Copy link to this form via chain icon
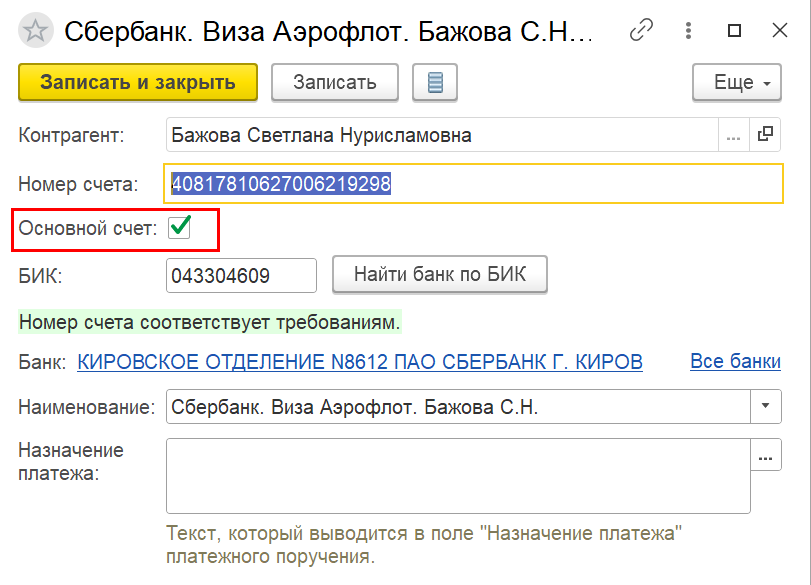The image size is (811, 585). (x=641, y=31)
